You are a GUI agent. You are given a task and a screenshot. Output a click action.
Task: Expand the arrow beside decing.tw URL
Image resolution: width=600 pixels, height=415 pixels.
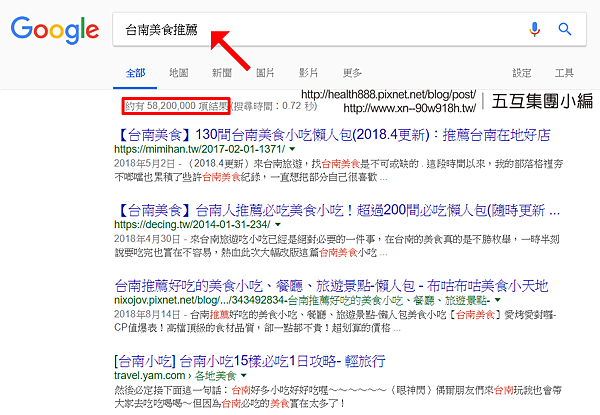(x=278, y=225)
